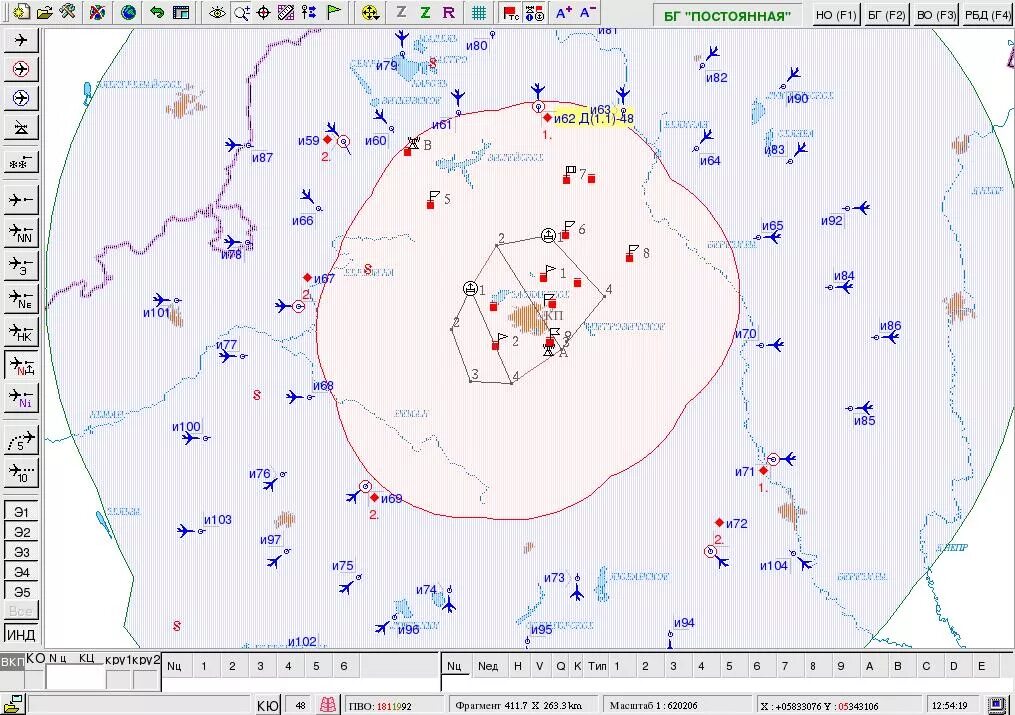Click the Тип column header
The image size is (1015, 715).
[597, 666]
